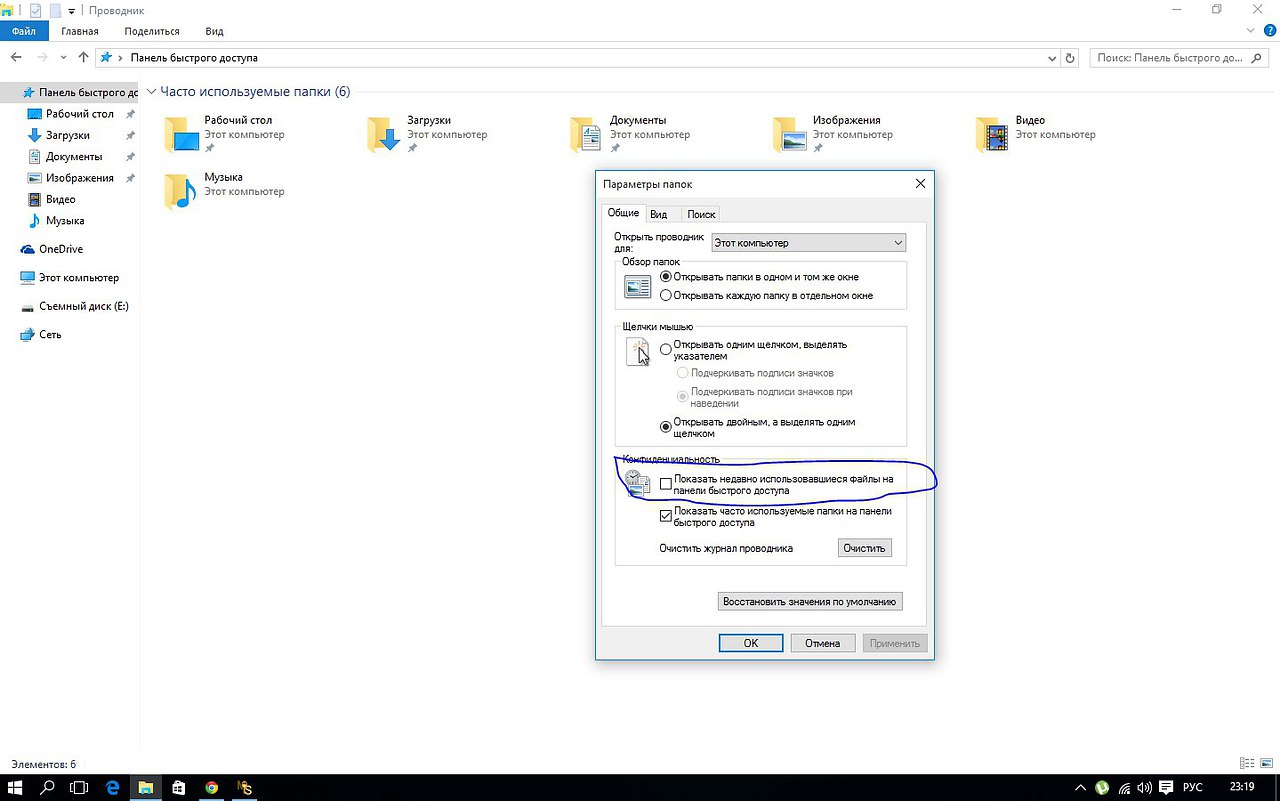The width and height of the screenshot is (1280, 801).
Task: Click the forward navigation arrow
Action: (42, 58)
